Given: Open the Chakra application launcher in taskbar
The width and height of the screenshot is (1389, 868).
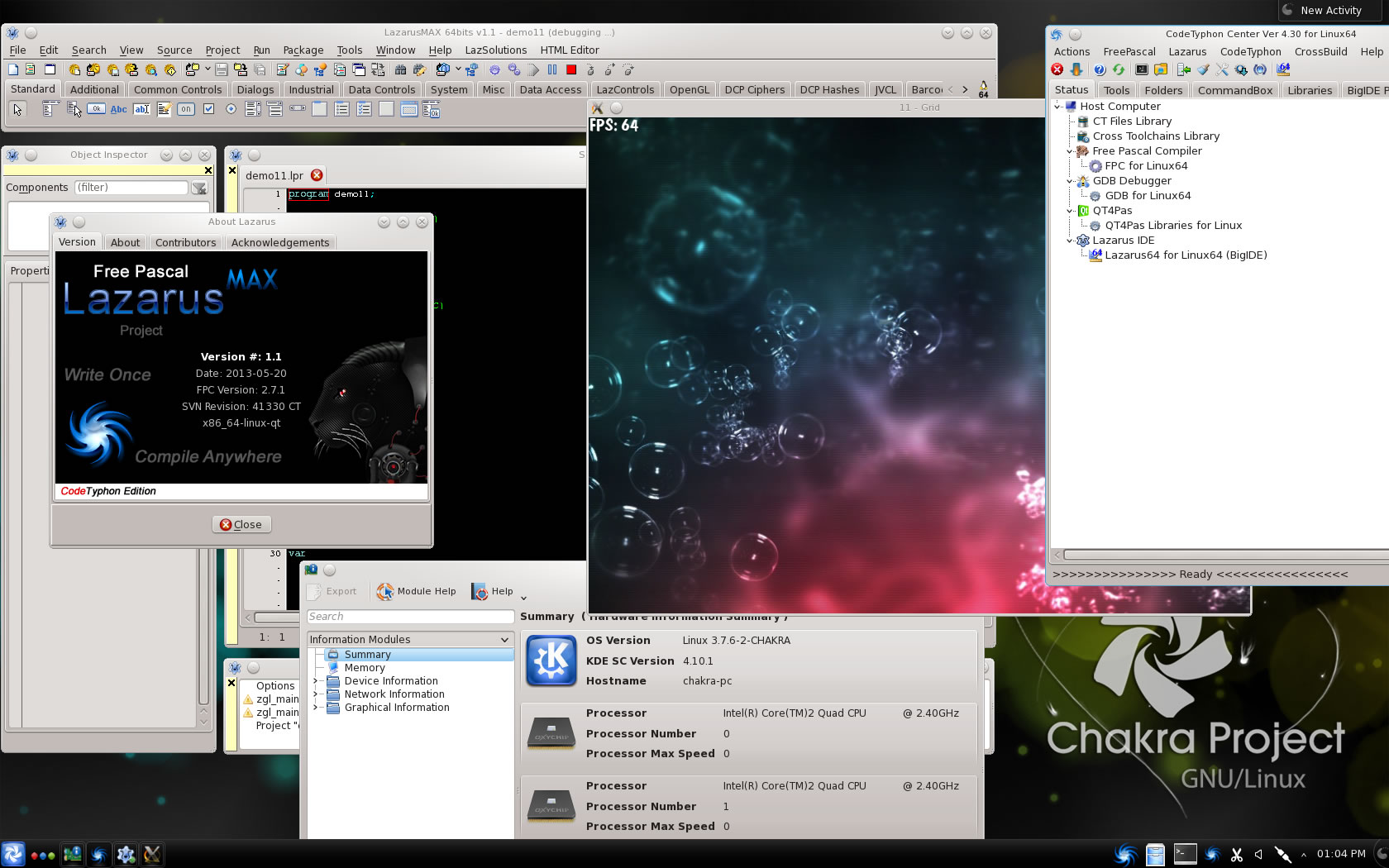Looking at the screenshot, I should tap(13, 855).
